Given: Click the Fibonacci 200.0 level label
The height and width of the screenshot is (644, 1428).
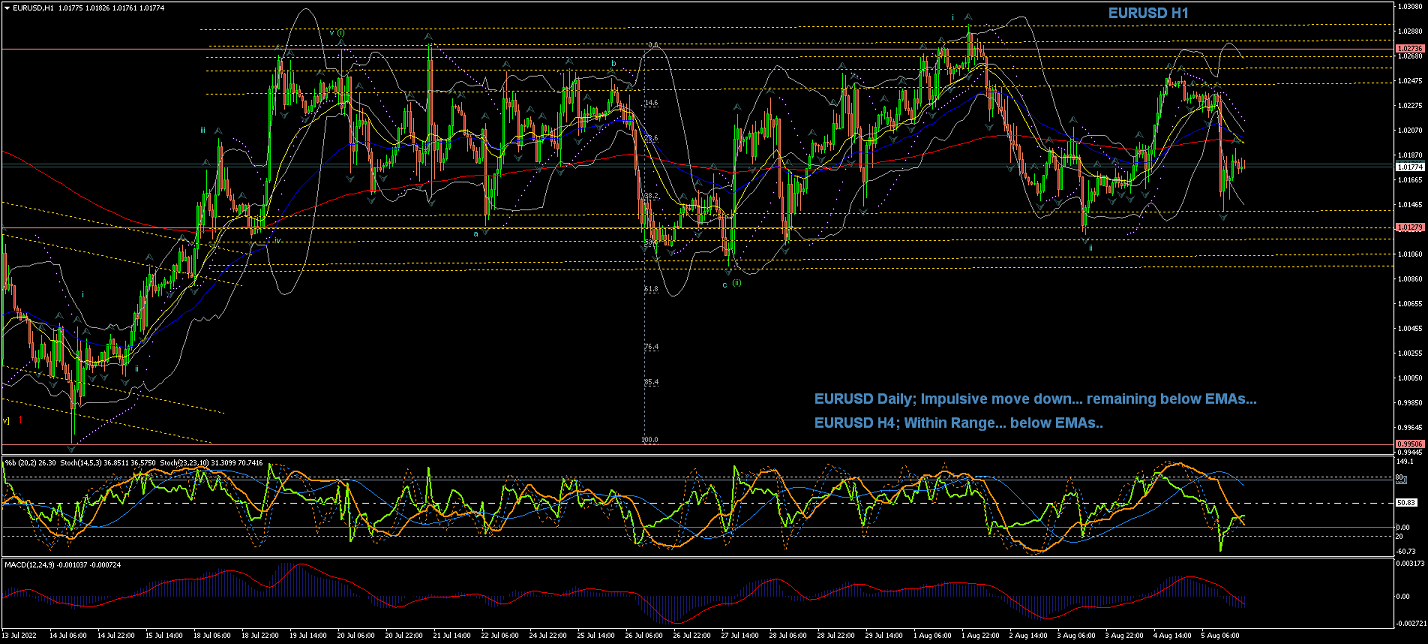Looking at the screenshot, I should [x=650, y=439].
